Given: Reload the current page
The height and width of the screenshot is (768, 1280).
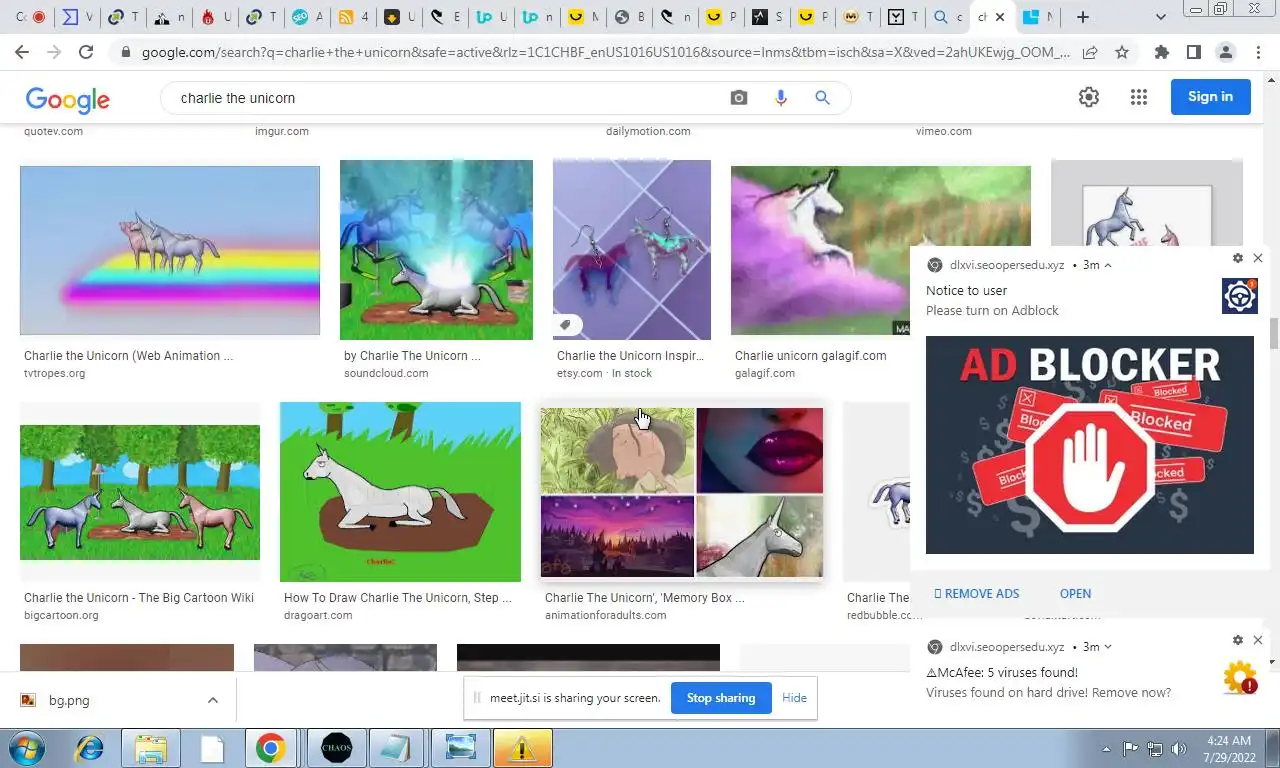Looking at the screenshot, I should 86,52.
